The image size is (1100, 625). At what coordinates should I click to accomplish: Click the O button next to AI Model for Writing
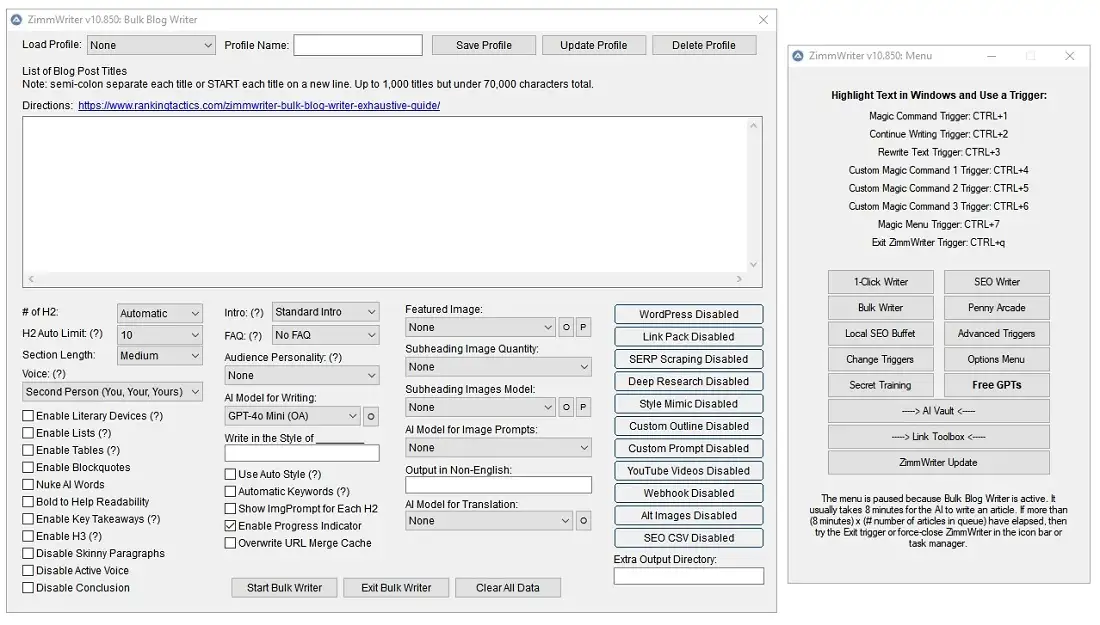[x=371, y=416]
